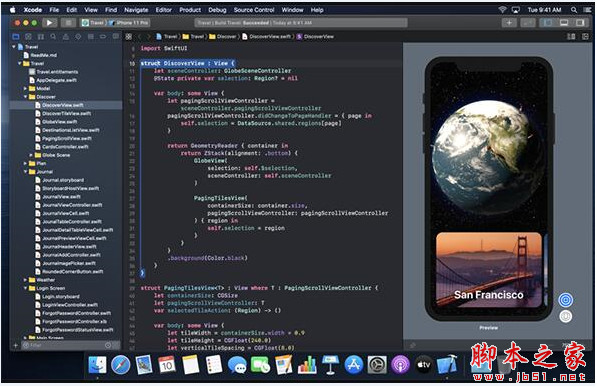
Task: Expand the Plan folder
Action: 25,163
